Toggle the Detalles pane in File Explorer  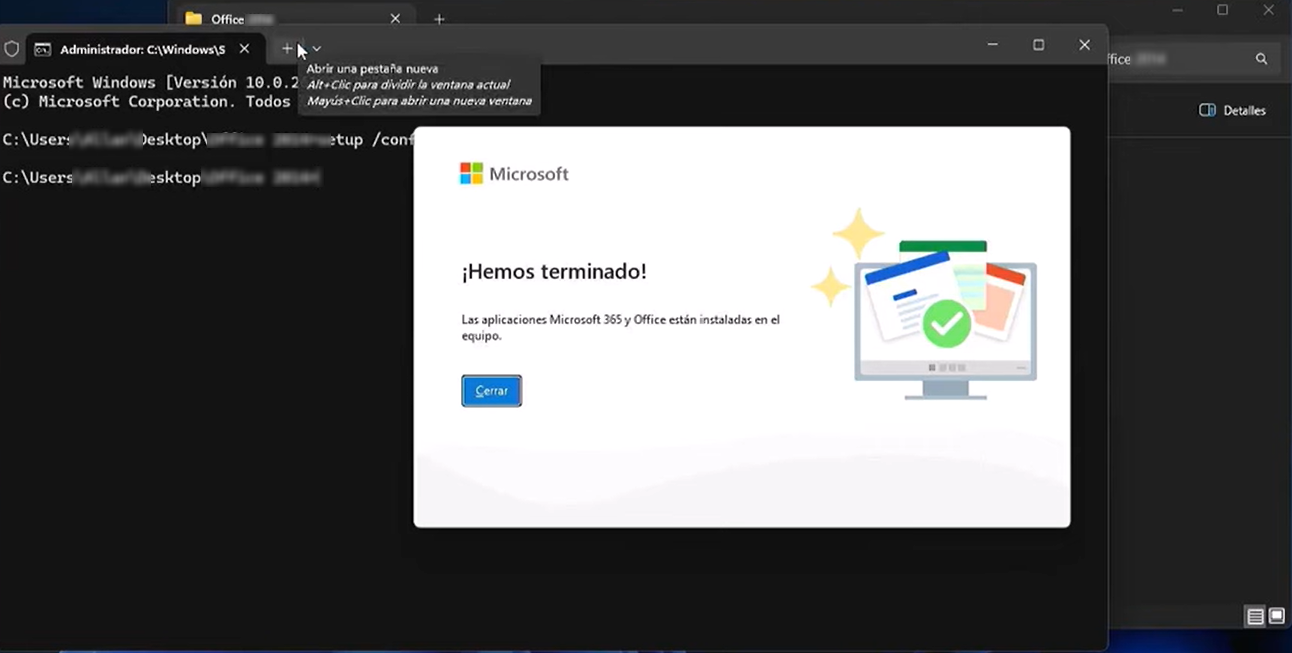tap(1233, 110)
